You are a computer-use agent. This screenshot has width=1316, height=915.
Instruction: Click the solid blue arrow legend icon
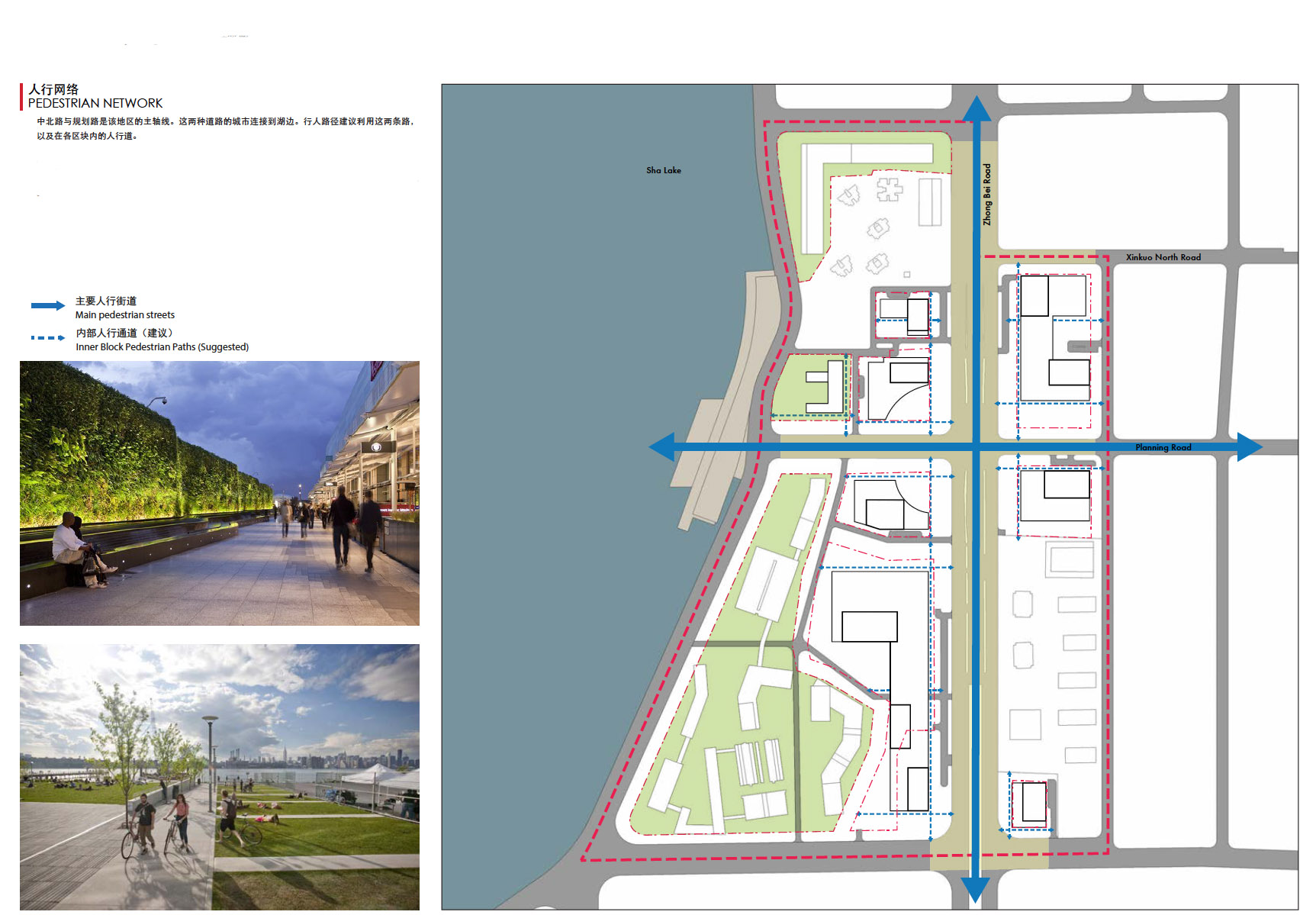[x=48, y=306]
